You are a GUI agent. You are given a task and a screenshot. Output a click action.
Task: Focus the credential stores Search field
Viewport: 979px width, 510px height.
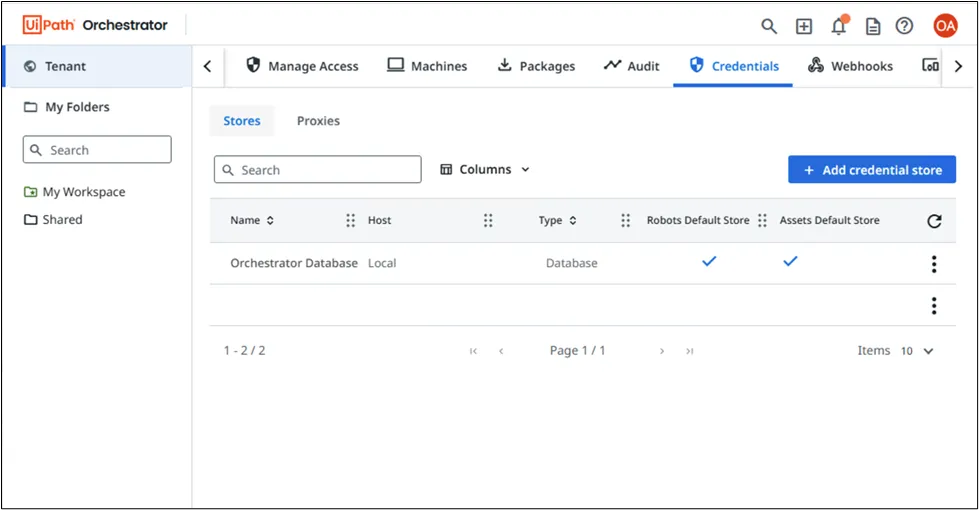(x=318, y=170)
